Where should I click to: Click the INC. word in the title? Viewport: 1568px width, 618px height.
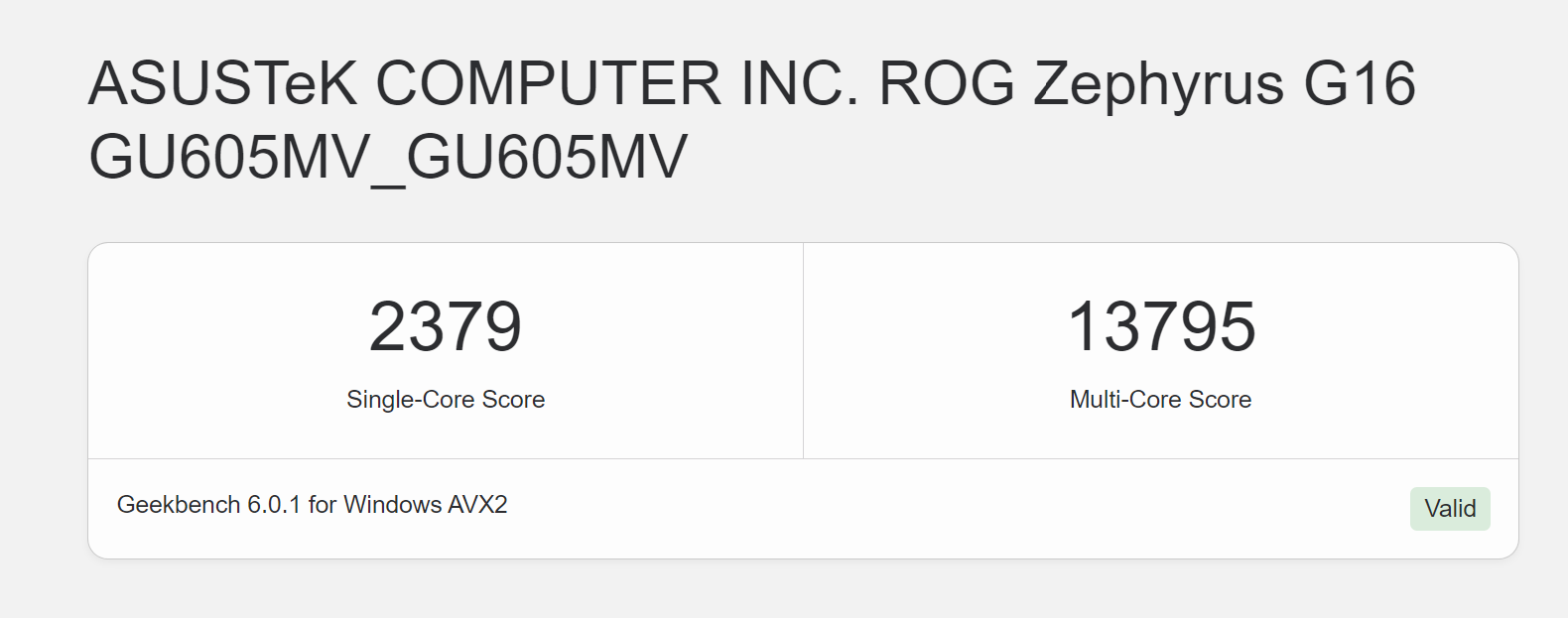[x=800, y=83]
